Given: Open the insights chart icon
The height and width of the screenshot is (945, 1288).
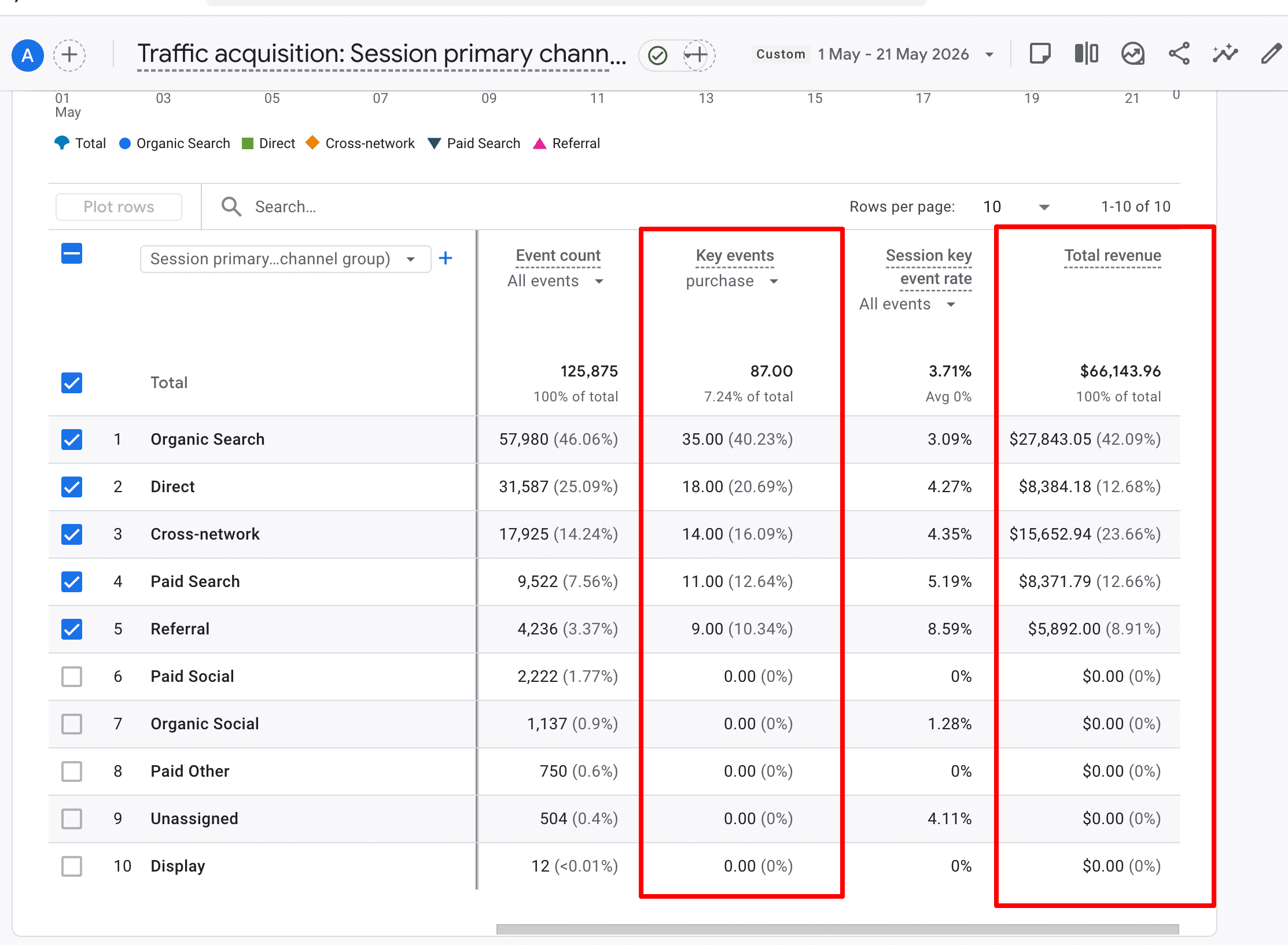Looking at the screenshot, I should [x=1133, y=54].
